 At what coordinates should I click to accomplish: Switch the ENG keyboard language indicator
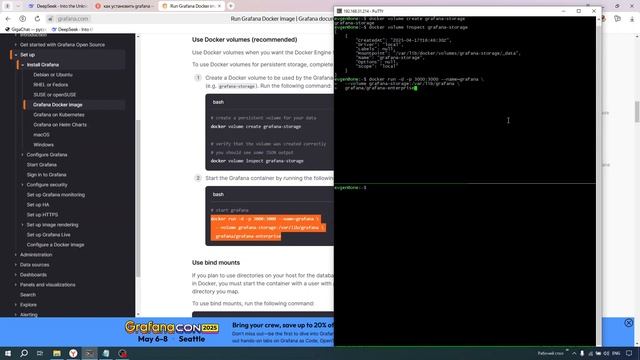tap(616, 353)
